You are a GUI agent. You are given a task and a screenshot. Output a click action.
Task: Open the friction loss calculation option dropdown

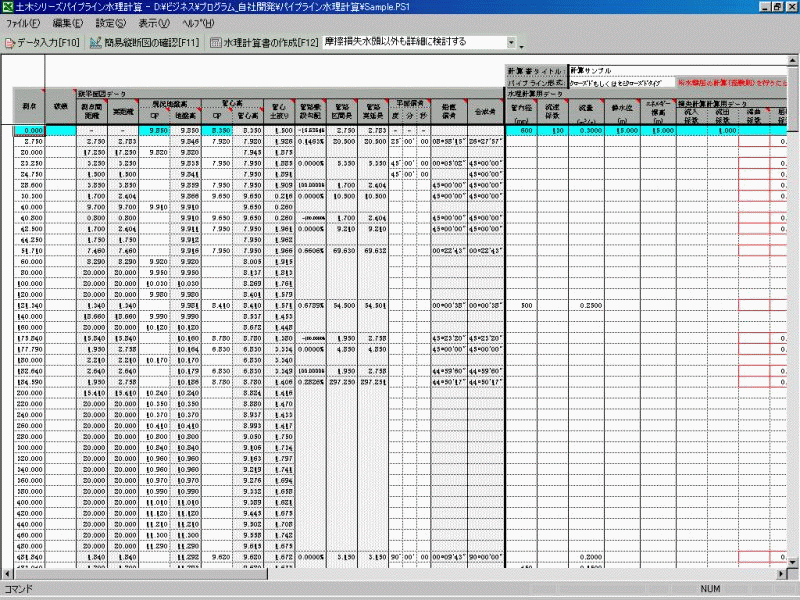pyautogui.click(x=513, y=43)
